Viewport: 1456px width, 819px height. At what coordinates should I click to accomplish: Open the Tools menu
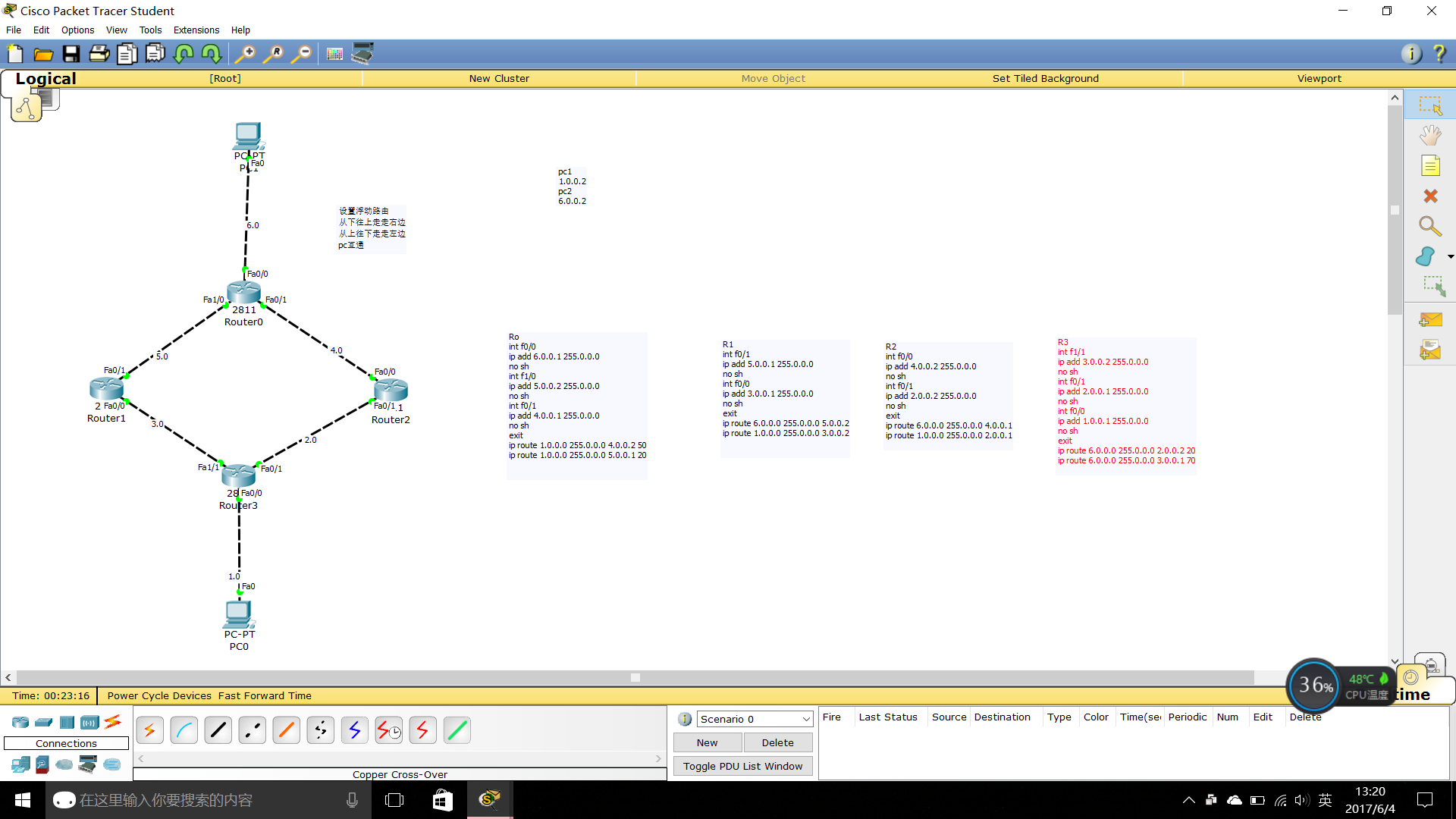pos(150,30)
